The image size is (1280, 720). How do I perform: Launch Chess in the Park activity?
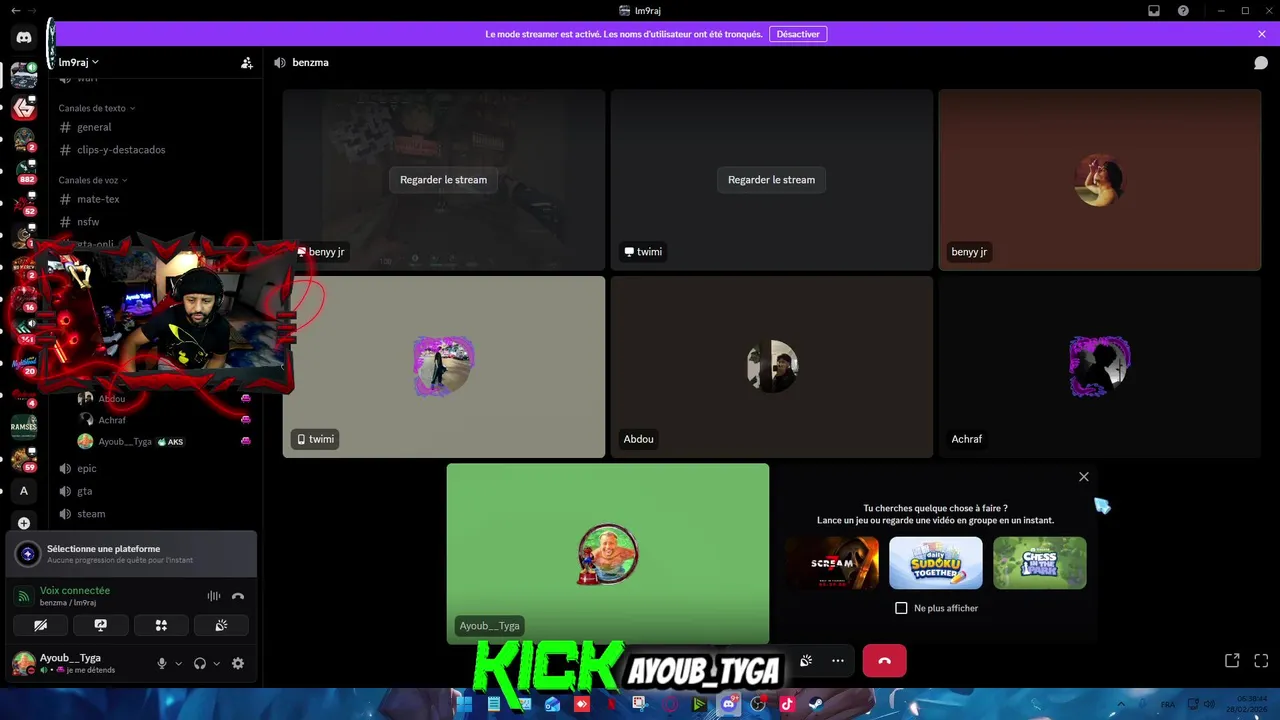[x=1040, y=563]
